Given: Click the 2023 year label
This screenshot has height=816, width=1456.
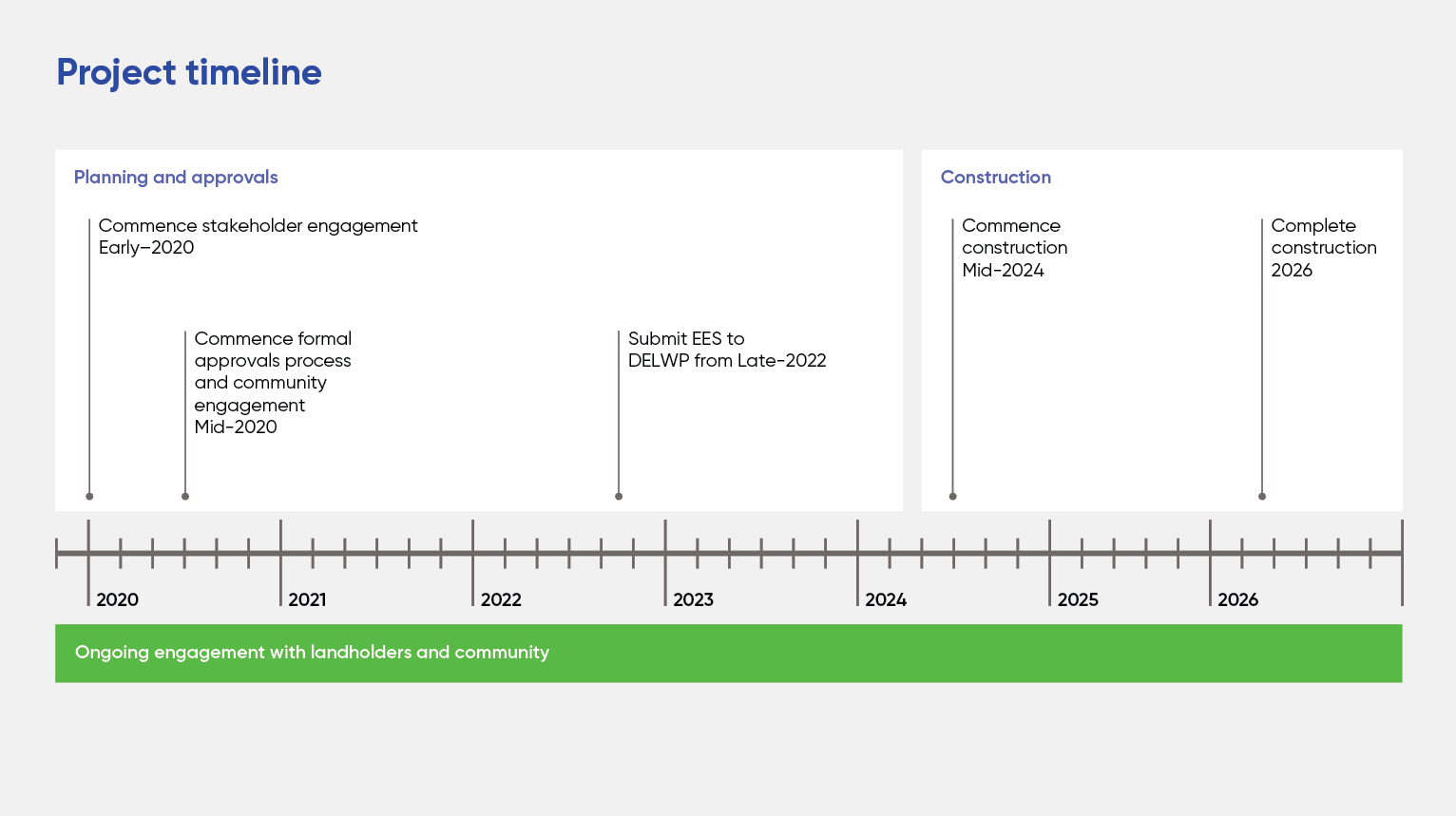Looking at the screenshot, I should click(x=694, y=599).
